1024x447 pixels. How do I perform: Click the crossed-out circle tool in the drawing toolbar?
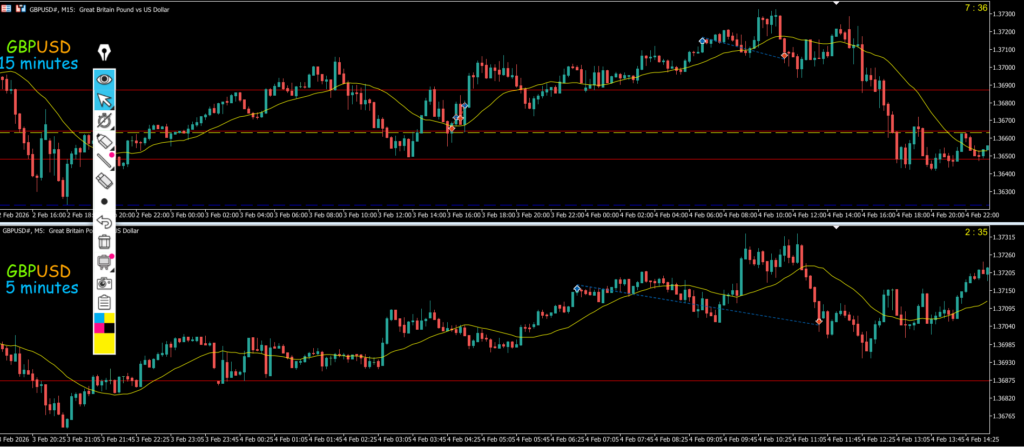pyautogui.click(x=105, y=121)
